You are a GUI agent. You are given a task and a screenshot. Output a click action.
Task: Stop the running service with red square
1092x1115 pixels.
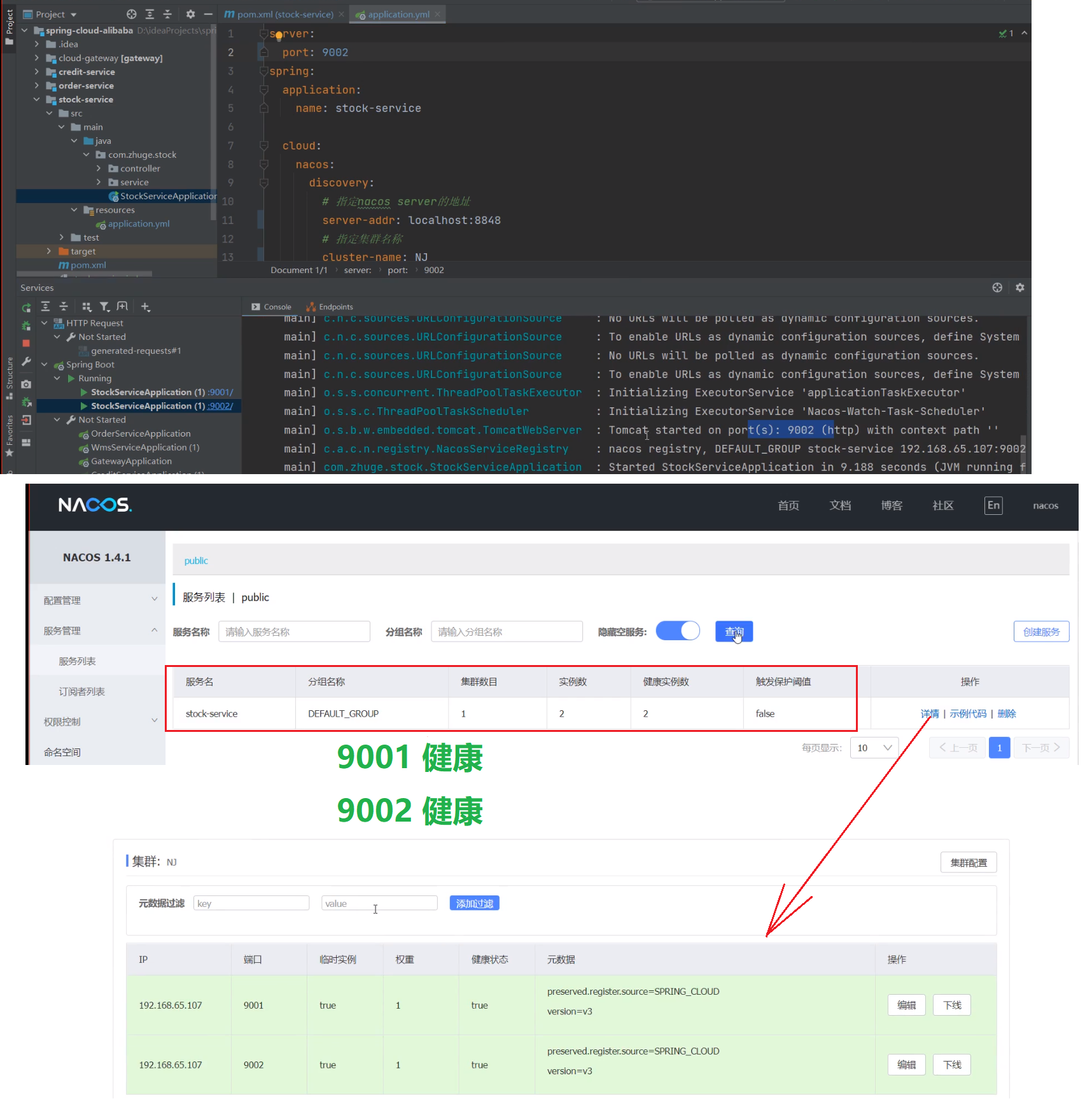[x=26, y=343]
